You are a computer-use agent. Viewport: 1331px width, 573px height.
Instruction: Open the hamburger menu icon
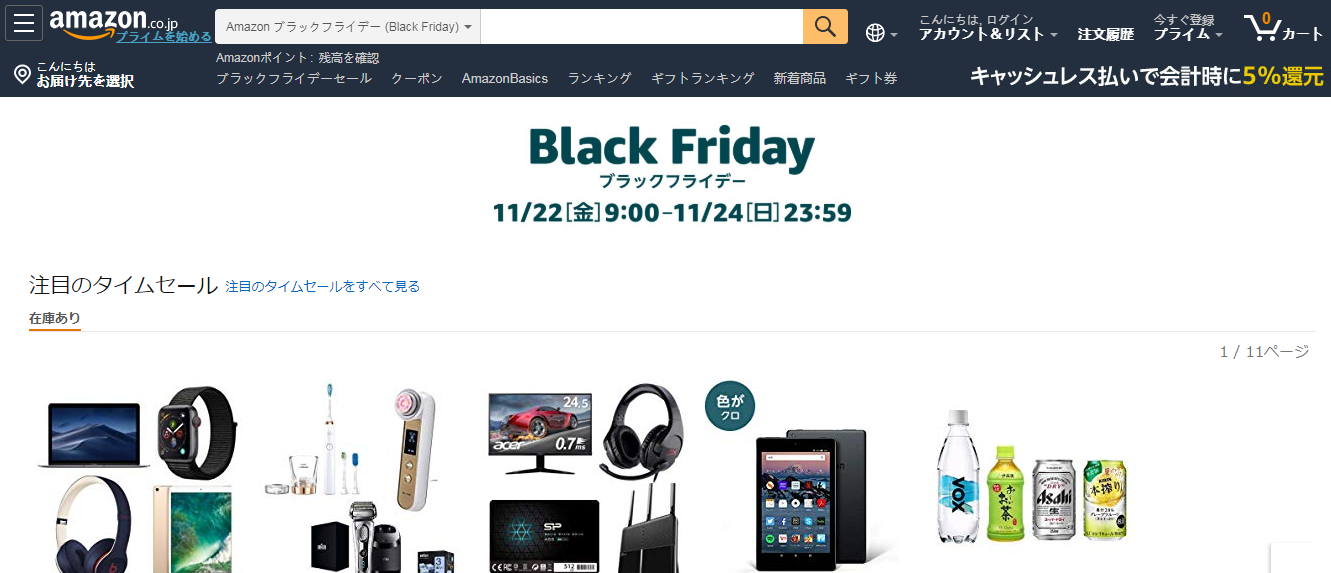(x=24, y=23)
